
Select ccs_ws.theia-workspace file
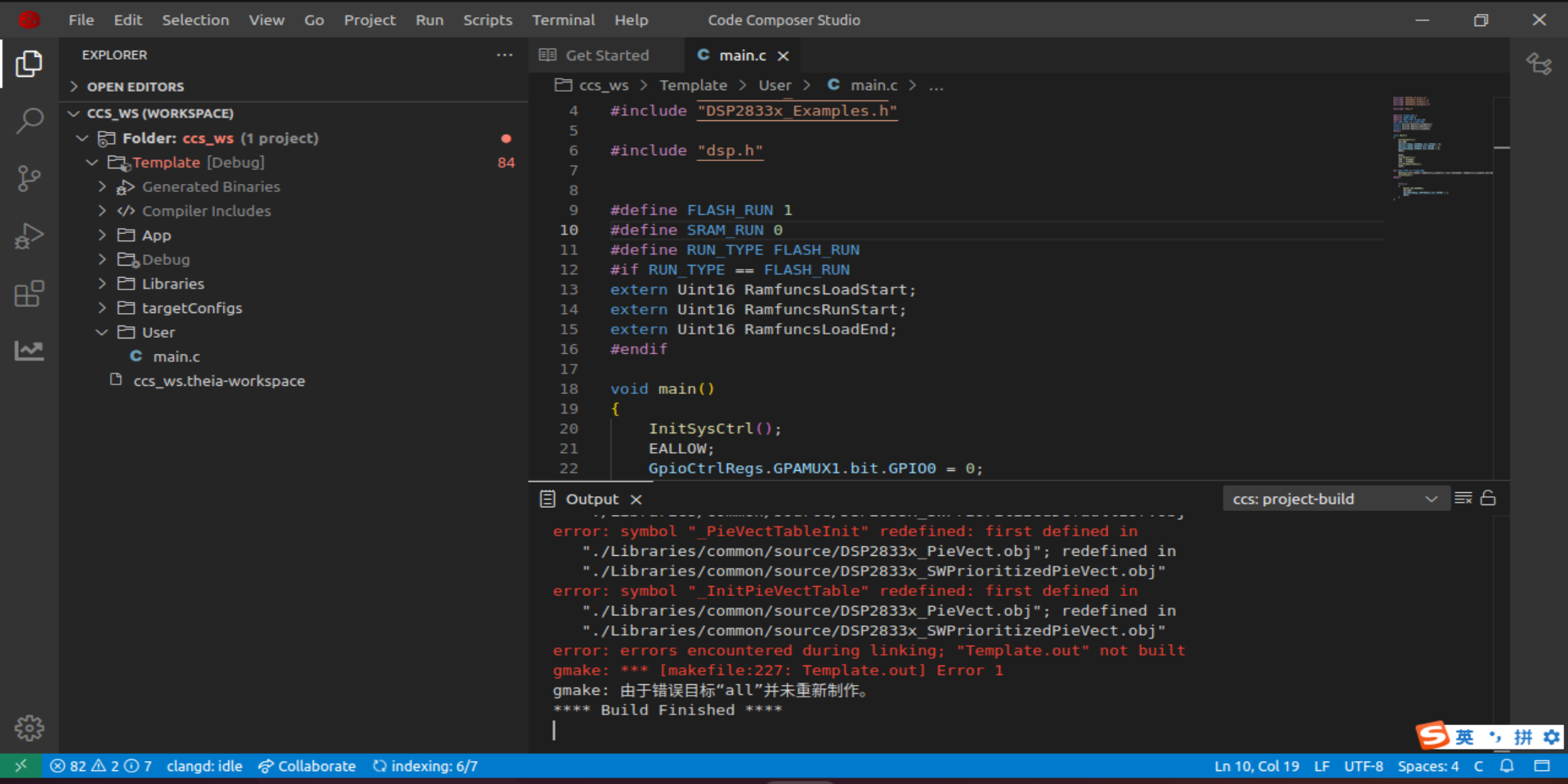(219, 381)
